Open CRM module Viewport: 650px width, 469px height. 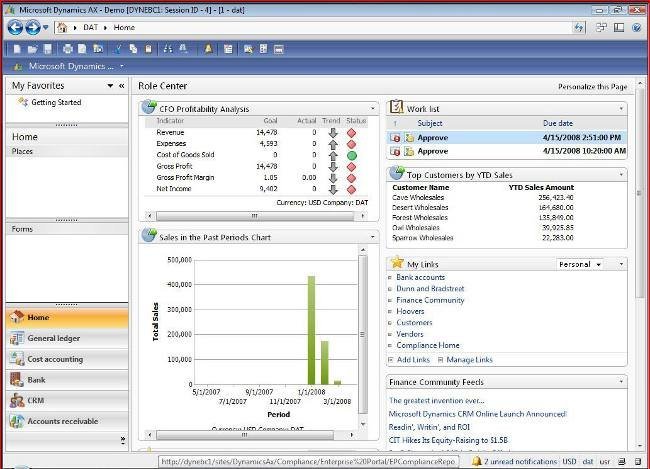point(67,401)
